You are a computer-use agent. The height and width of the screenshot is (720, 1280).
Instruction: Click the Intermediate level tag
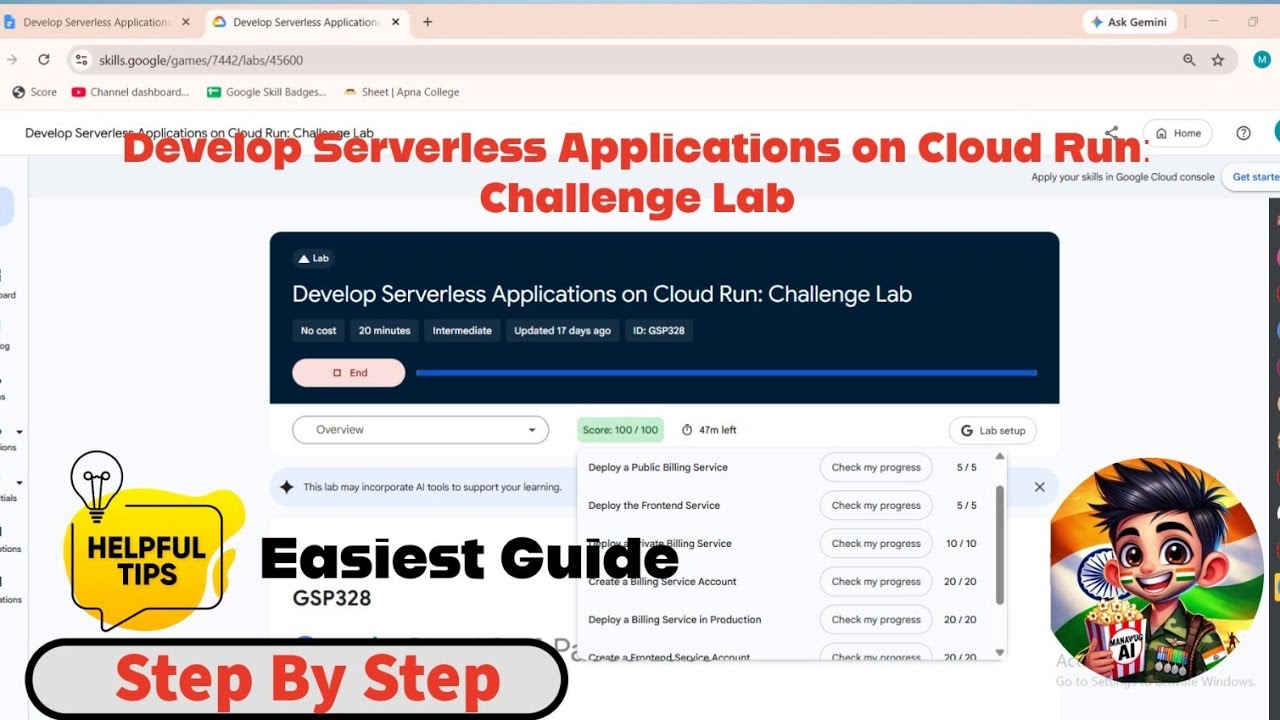pos(462,330)
